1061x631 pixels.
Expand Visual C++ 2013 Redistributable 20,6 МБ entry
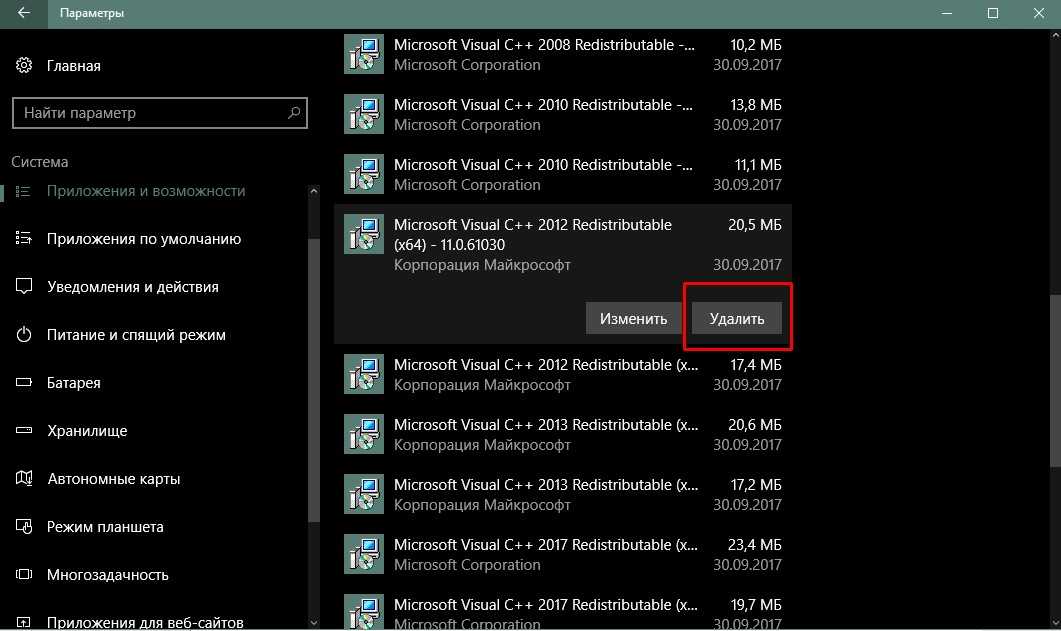point(562,434)
